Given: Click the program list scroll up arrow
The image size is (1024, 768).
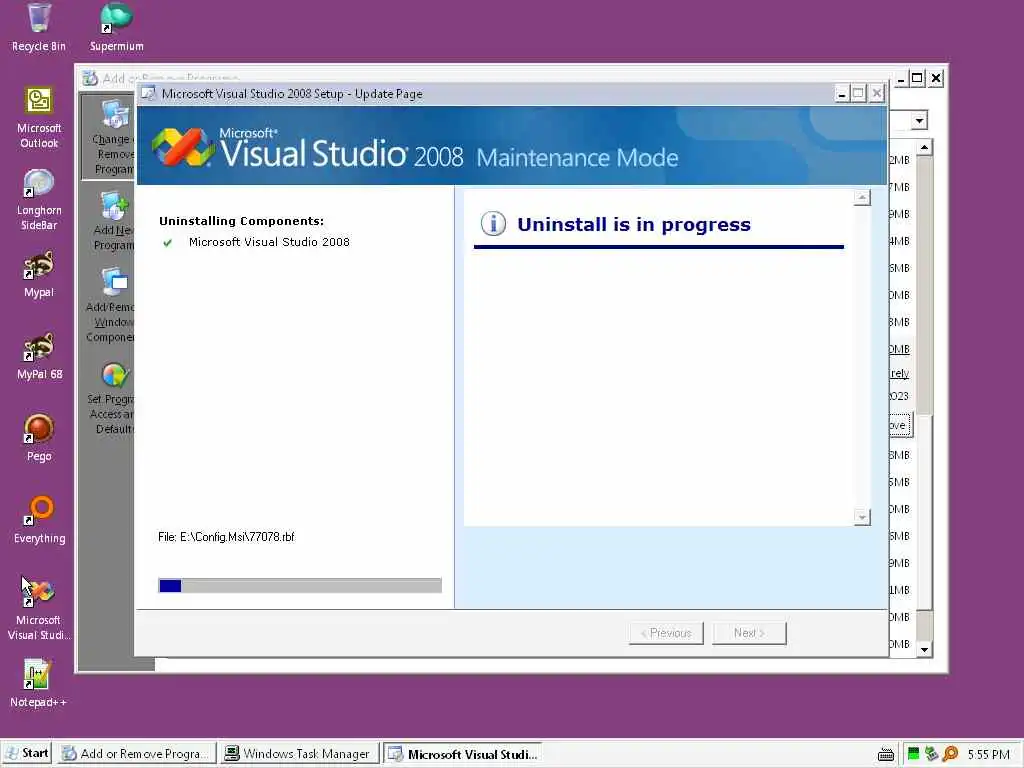Looking at the screenshot, I should point(924,147).
